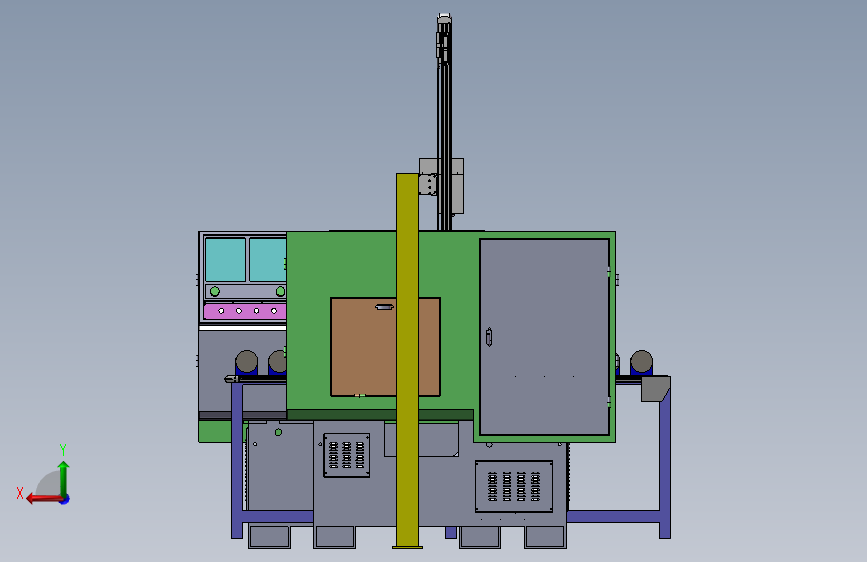Click the small green indicator on the lower-left gray panel
Viewport: 867px width, 562px height.
(278, 433)
